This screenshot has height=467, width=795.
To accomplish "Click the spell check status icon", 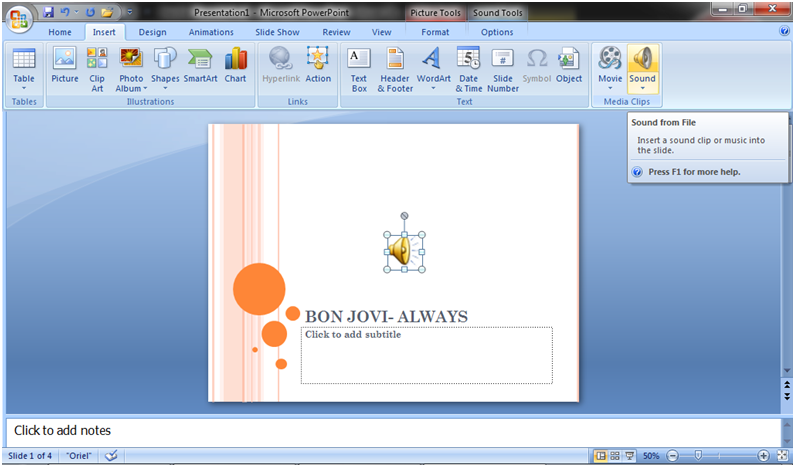I will 111,455.
